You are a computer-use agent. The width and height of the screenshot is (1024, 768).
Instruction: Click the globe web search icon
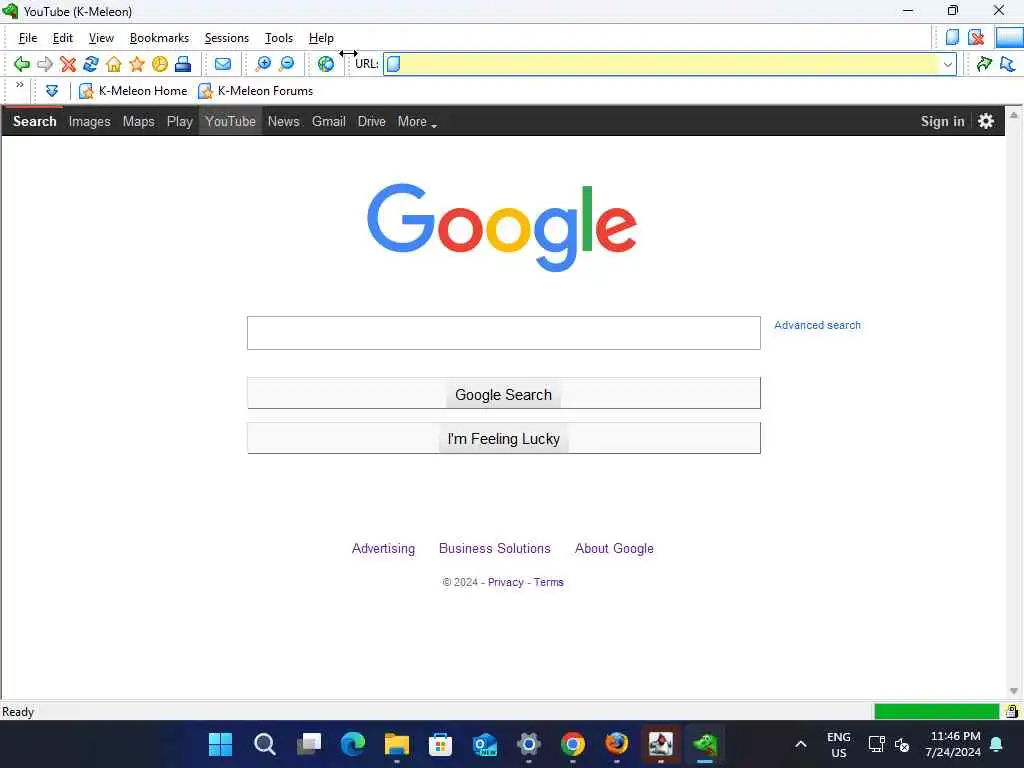click(x=325, y=64)
